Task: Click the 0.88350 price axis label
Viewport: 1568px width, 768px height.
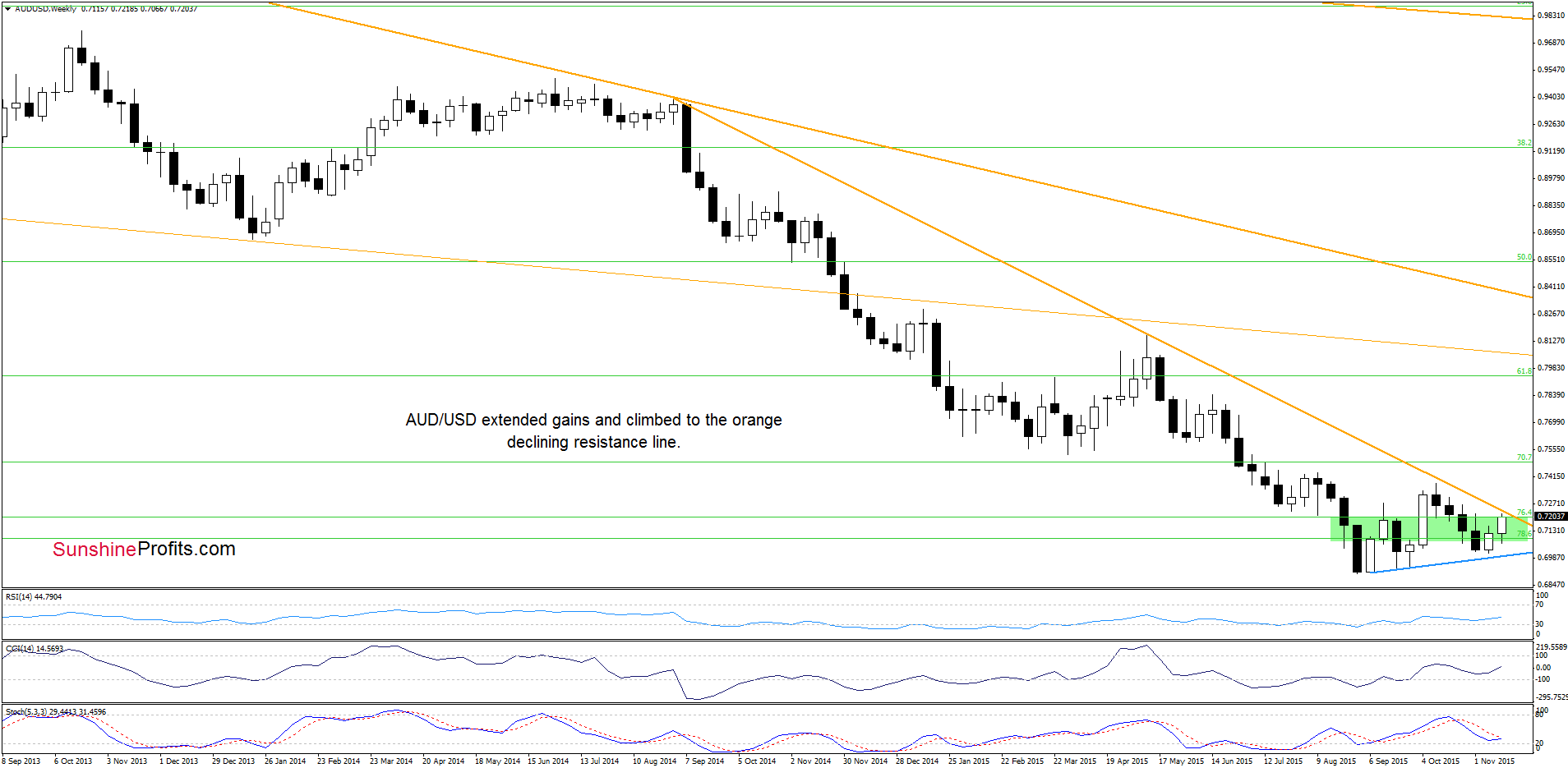Action: pyautogui.click(x=1551, y=205)
